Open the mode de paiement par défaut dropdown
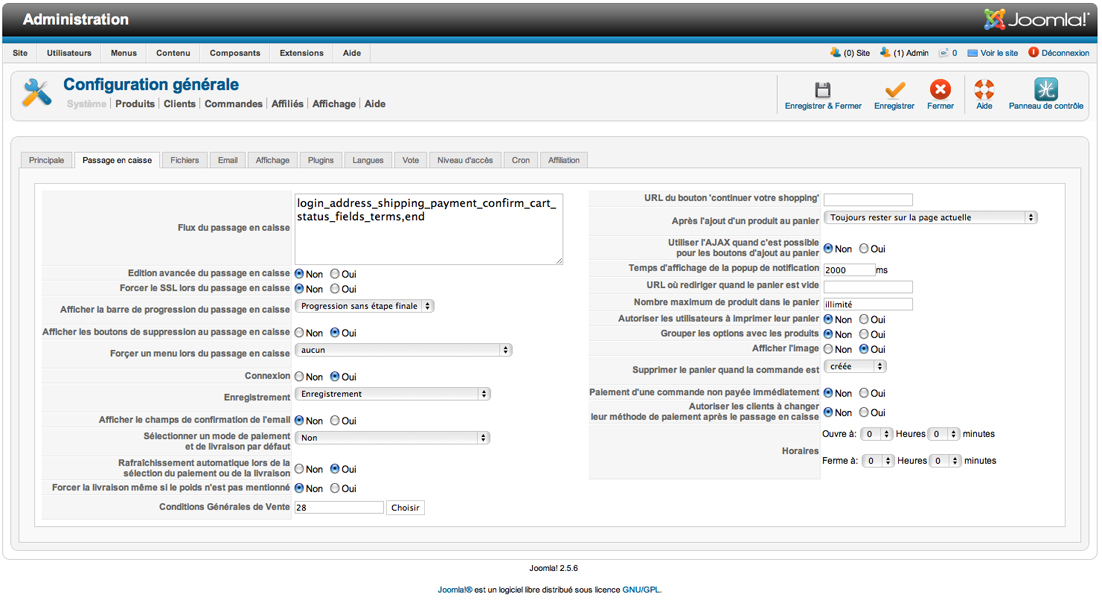 click(392, 438)
